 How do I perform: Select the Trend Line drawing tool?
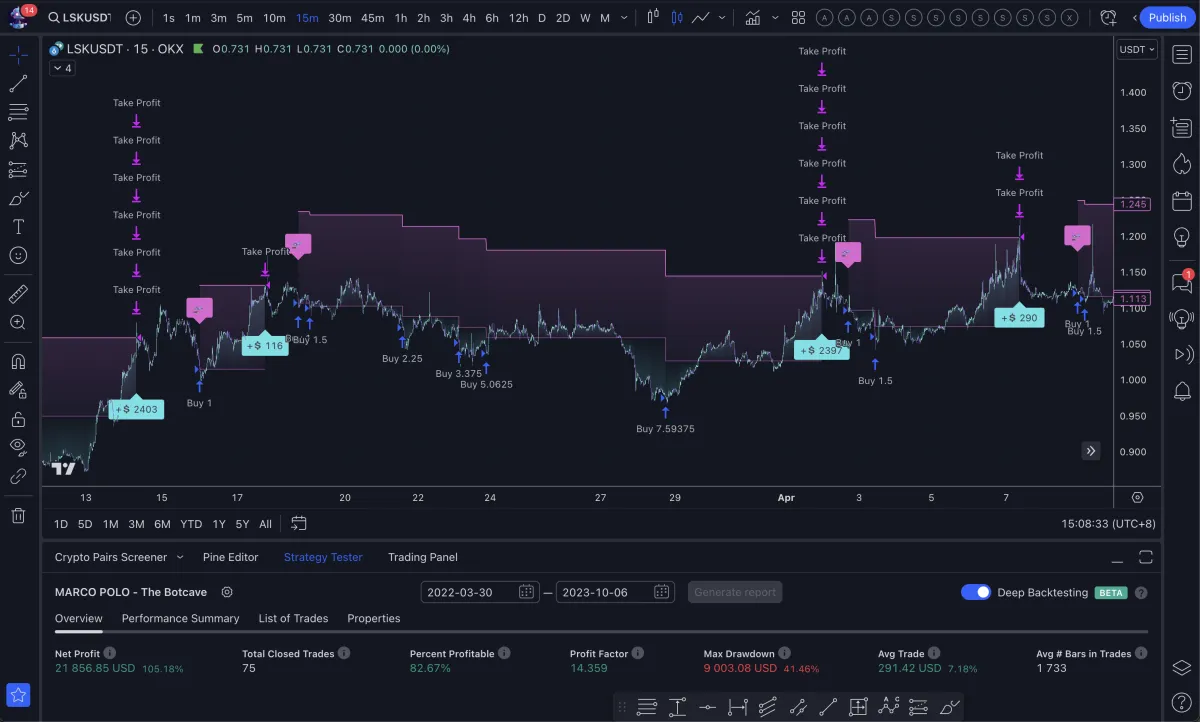(x=18, y=84)
